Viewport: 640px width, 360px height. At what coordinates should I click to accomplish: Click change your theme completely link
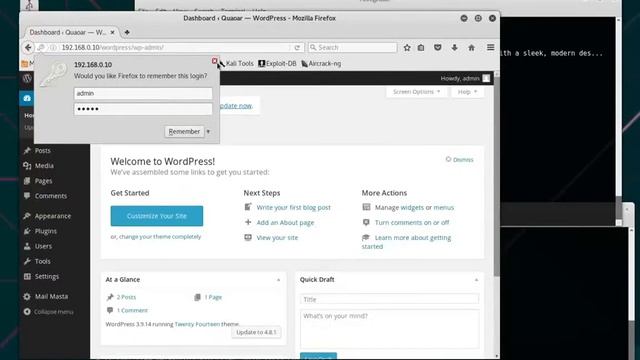coord(160,237)
